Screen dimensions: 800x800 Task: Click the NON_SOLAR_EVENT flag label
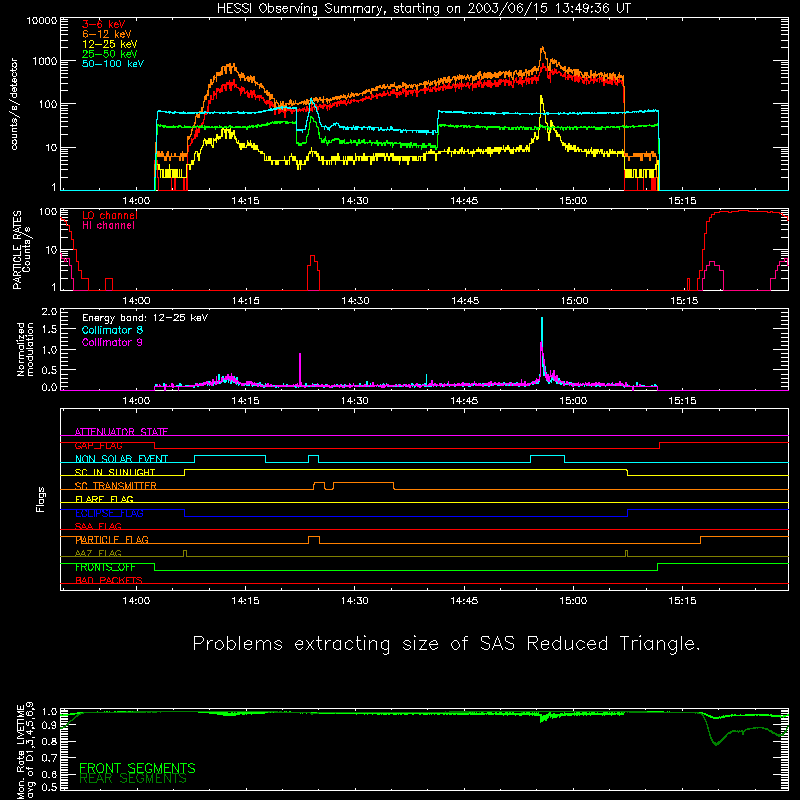point(121,459)
